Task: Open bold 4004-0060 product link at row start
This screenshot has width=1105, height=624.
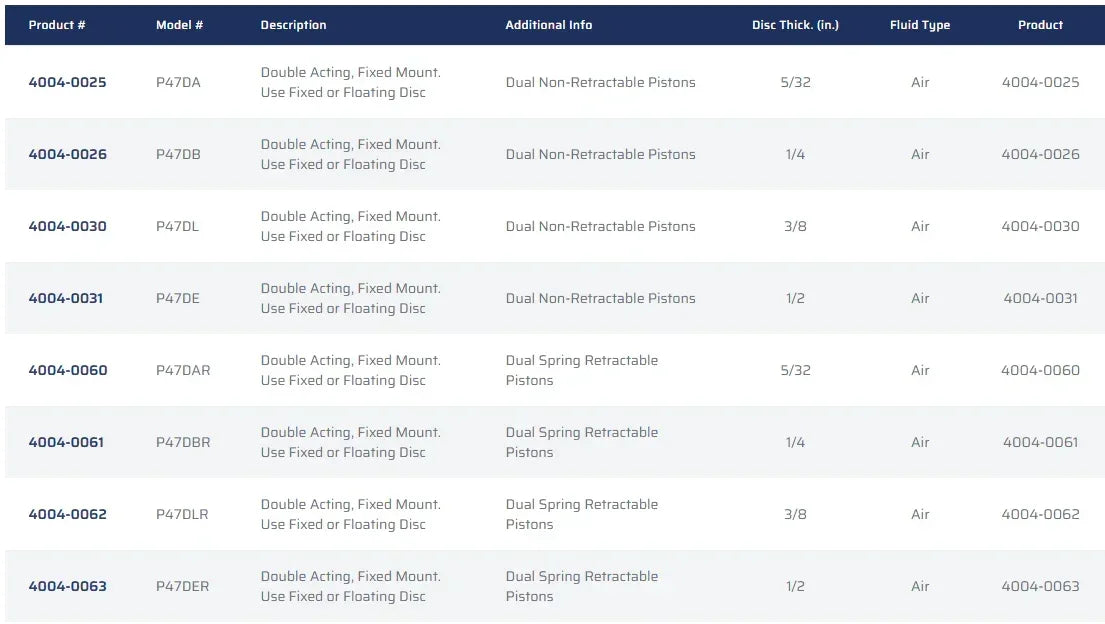Action: coord(67,370)
